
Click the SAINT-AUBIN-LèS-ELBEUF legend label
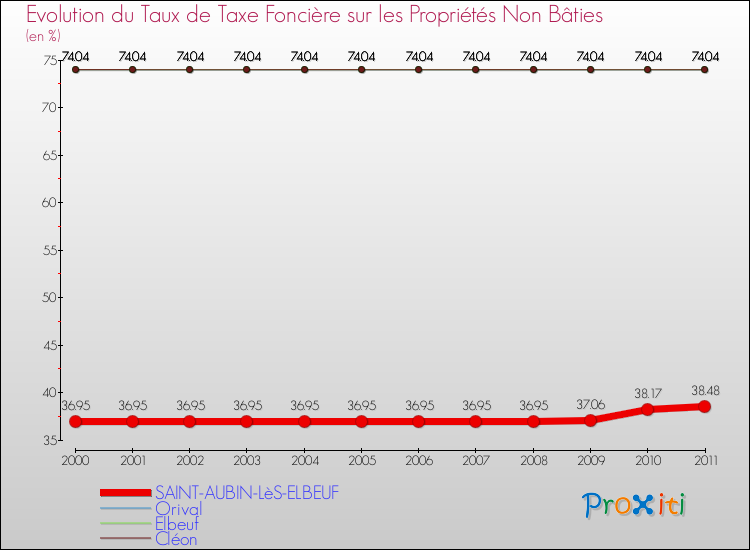pos(247,493)
